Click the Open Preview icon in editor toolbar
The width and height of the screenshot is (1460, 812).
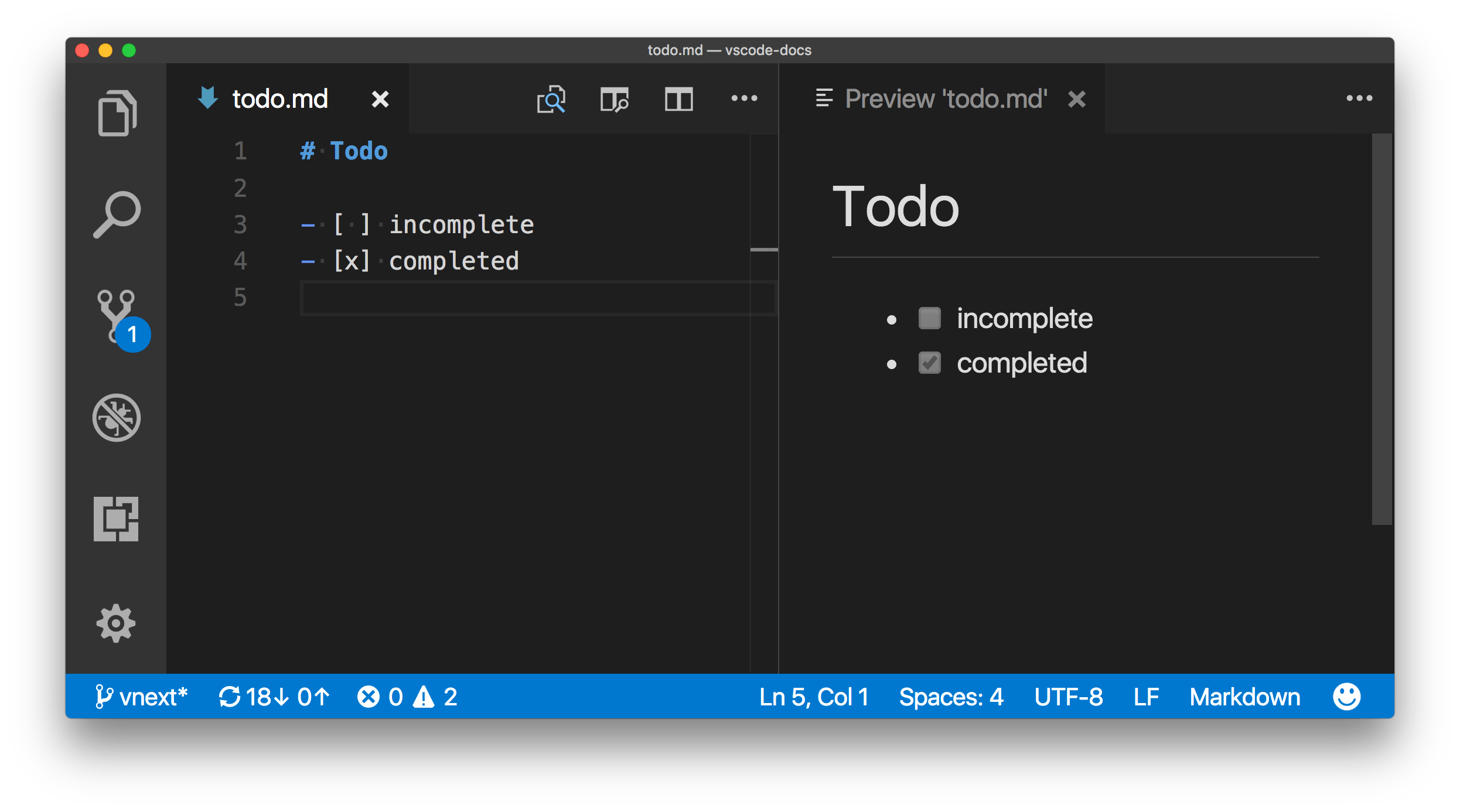551,100
